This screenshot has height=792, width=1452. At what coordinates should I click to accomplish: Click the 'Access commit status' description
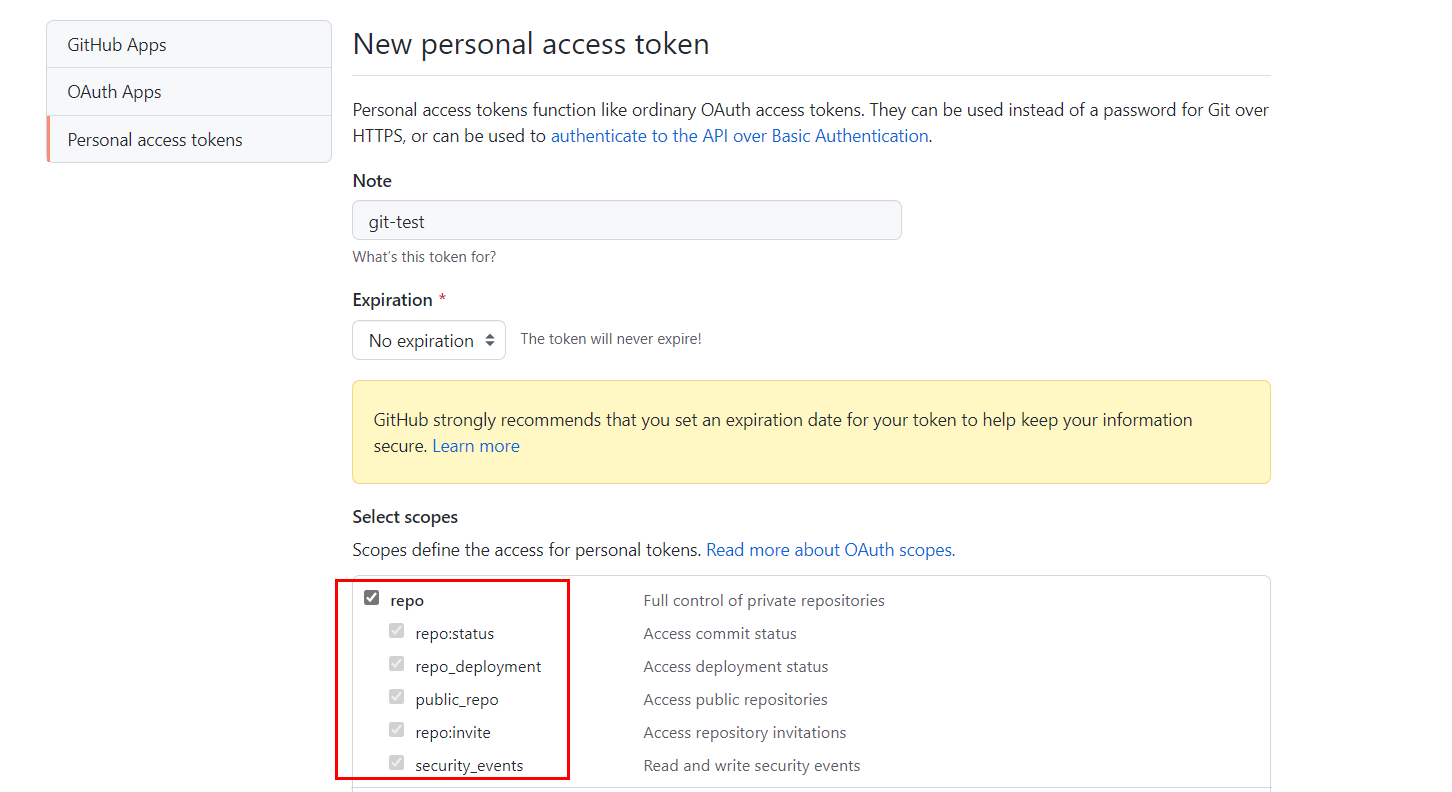(x=720, y=634)
